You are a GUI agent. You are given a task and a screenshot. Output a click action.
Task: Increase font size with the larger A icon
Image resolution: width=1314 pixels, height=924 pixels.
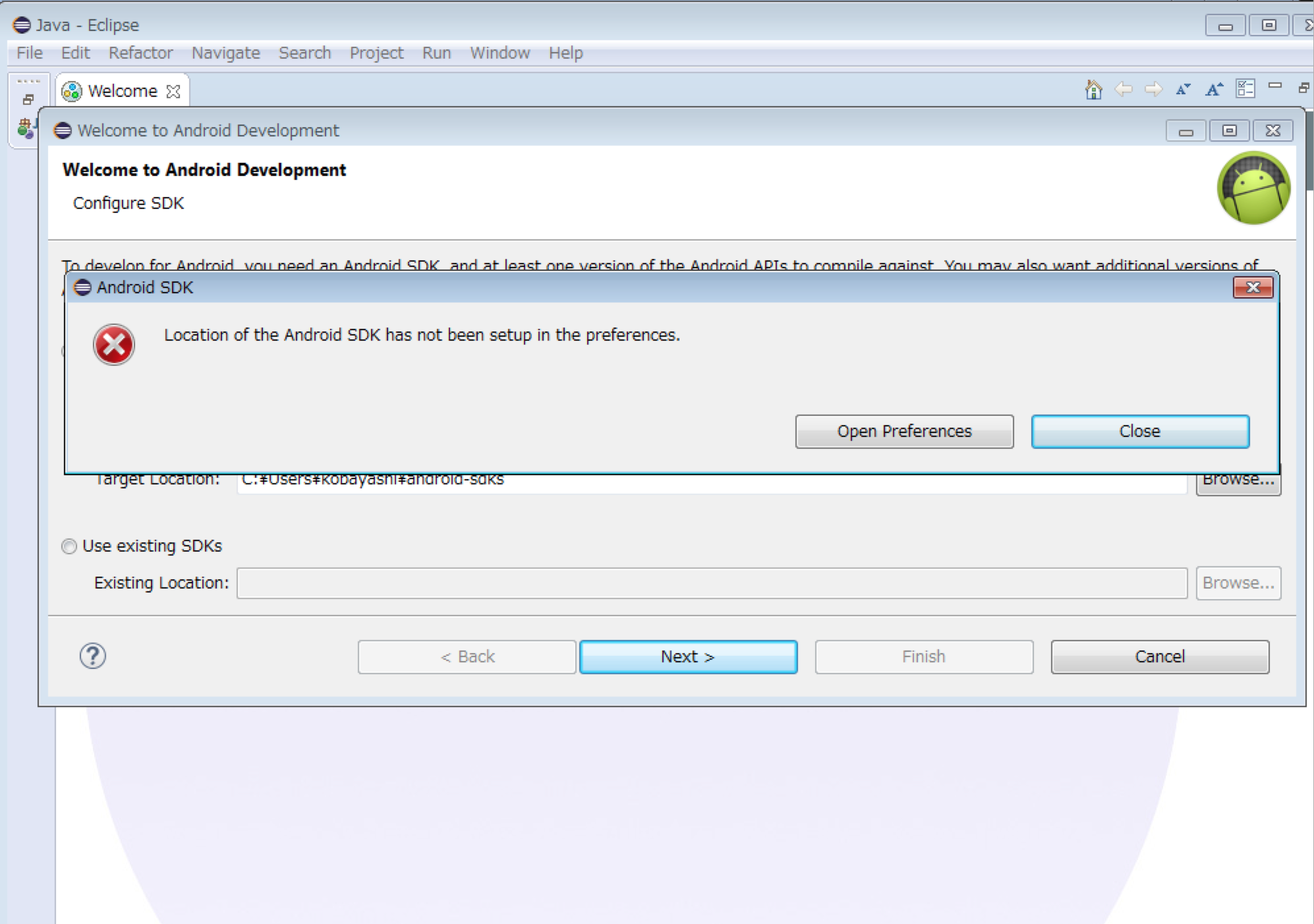pyautogui.click(x=1214, y=89)
